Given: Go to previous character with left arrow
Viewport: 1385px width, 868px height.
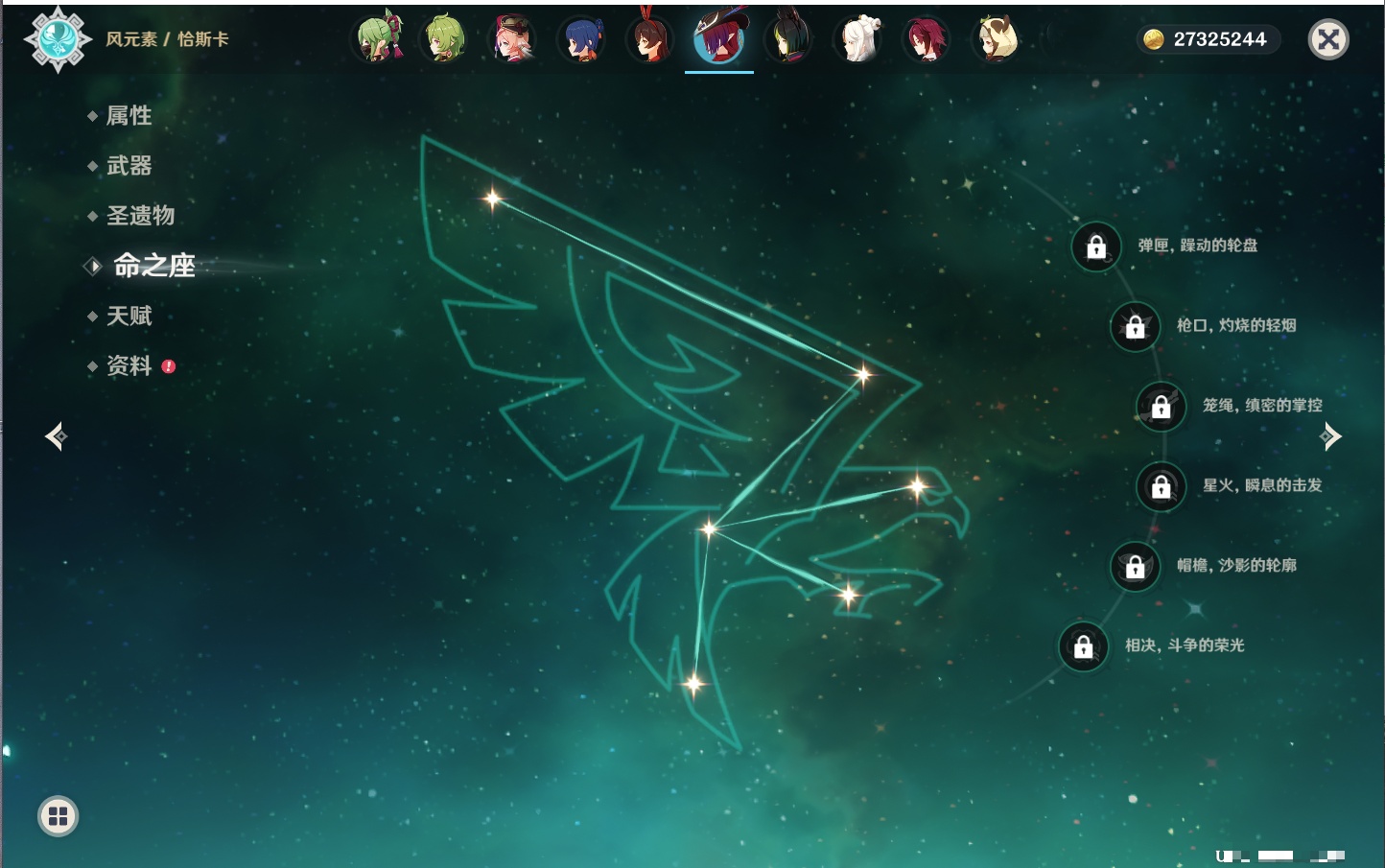Looking at the screenshot, I should (x=56, y=436).
